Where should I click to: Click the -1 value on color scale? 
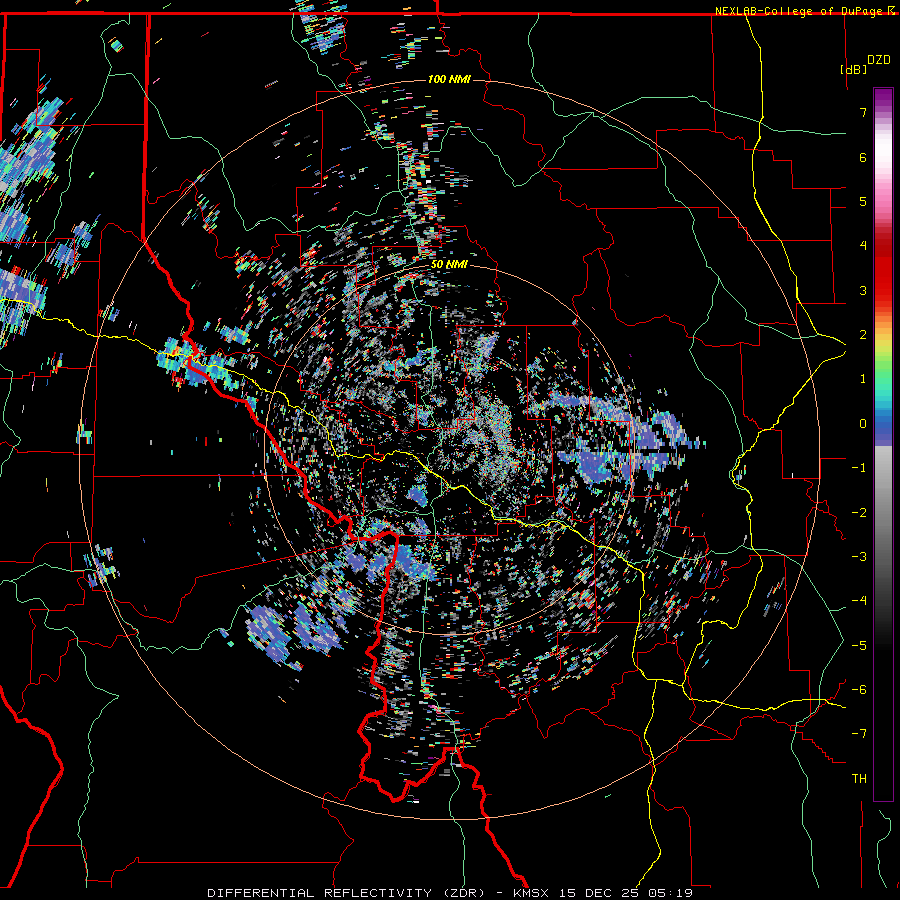[x=859, y=468]
